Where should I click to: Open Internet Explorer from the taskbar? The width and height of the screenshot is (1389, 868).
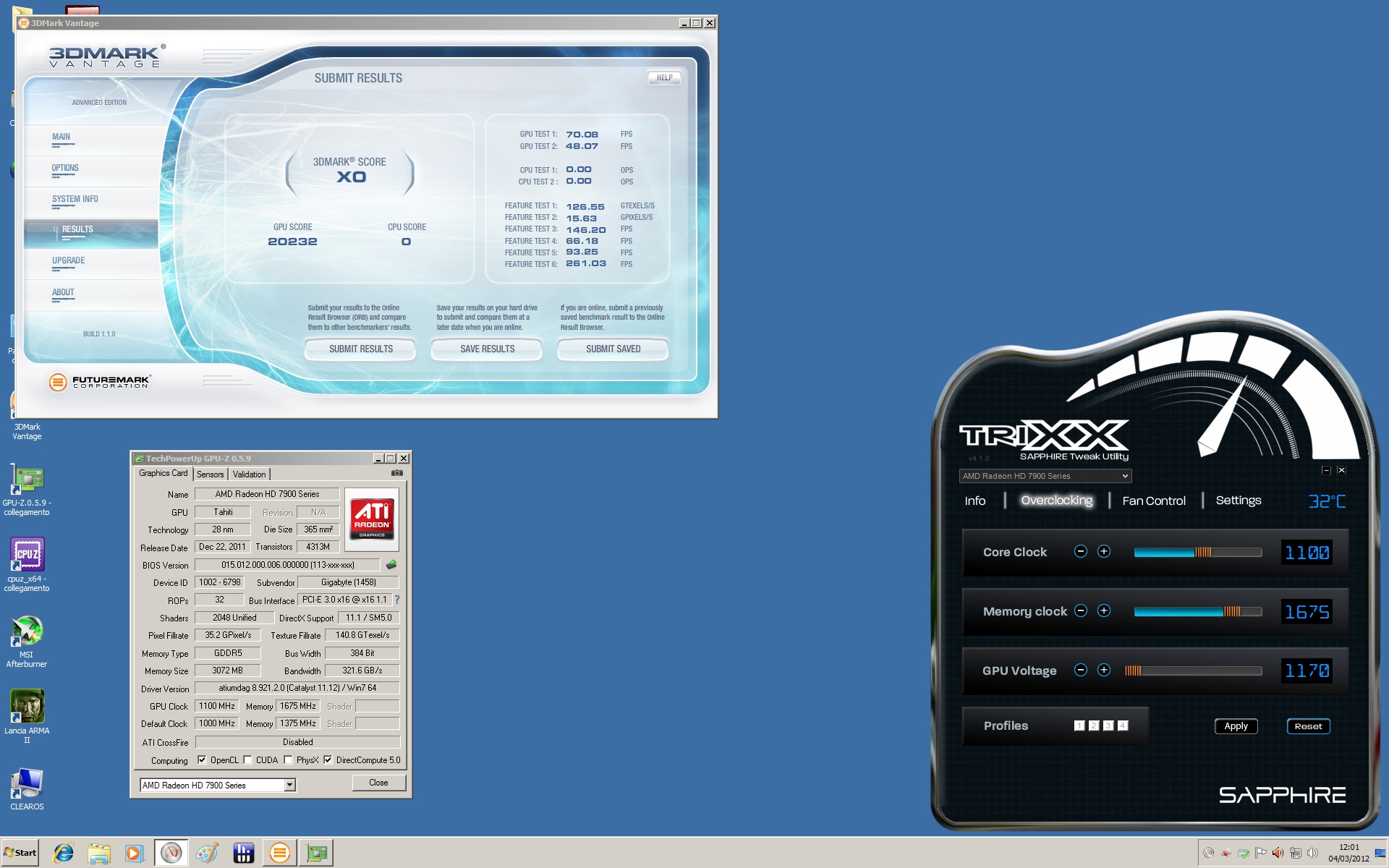pyautogui.click(x=64, y=853)
